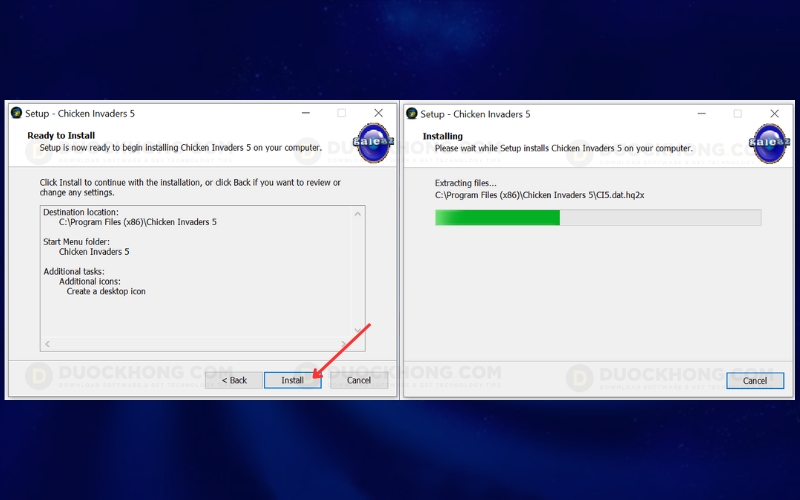Click the Install button in Ready to Install window
This screenshot has width=800, height=500.
click(x=292, y=380)
